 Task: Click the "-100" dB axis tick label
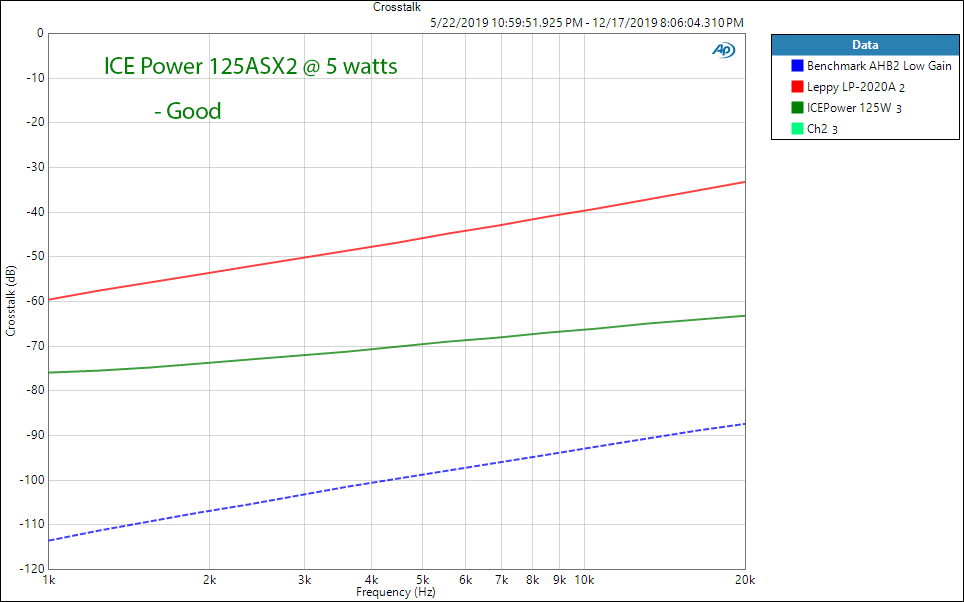point(33,480)
